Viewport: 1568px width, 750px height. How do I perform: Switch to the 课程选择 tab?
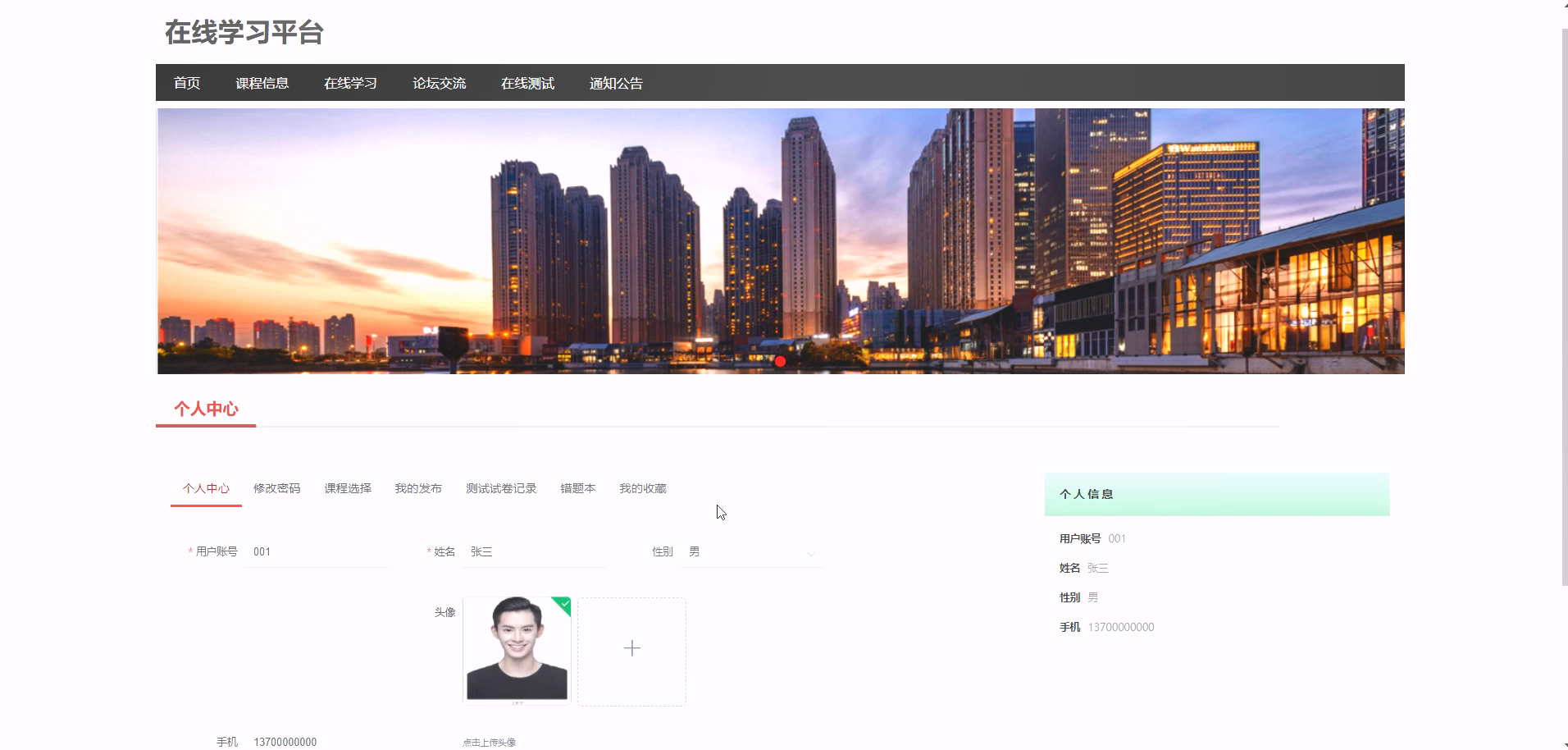[x=347, y=487]
